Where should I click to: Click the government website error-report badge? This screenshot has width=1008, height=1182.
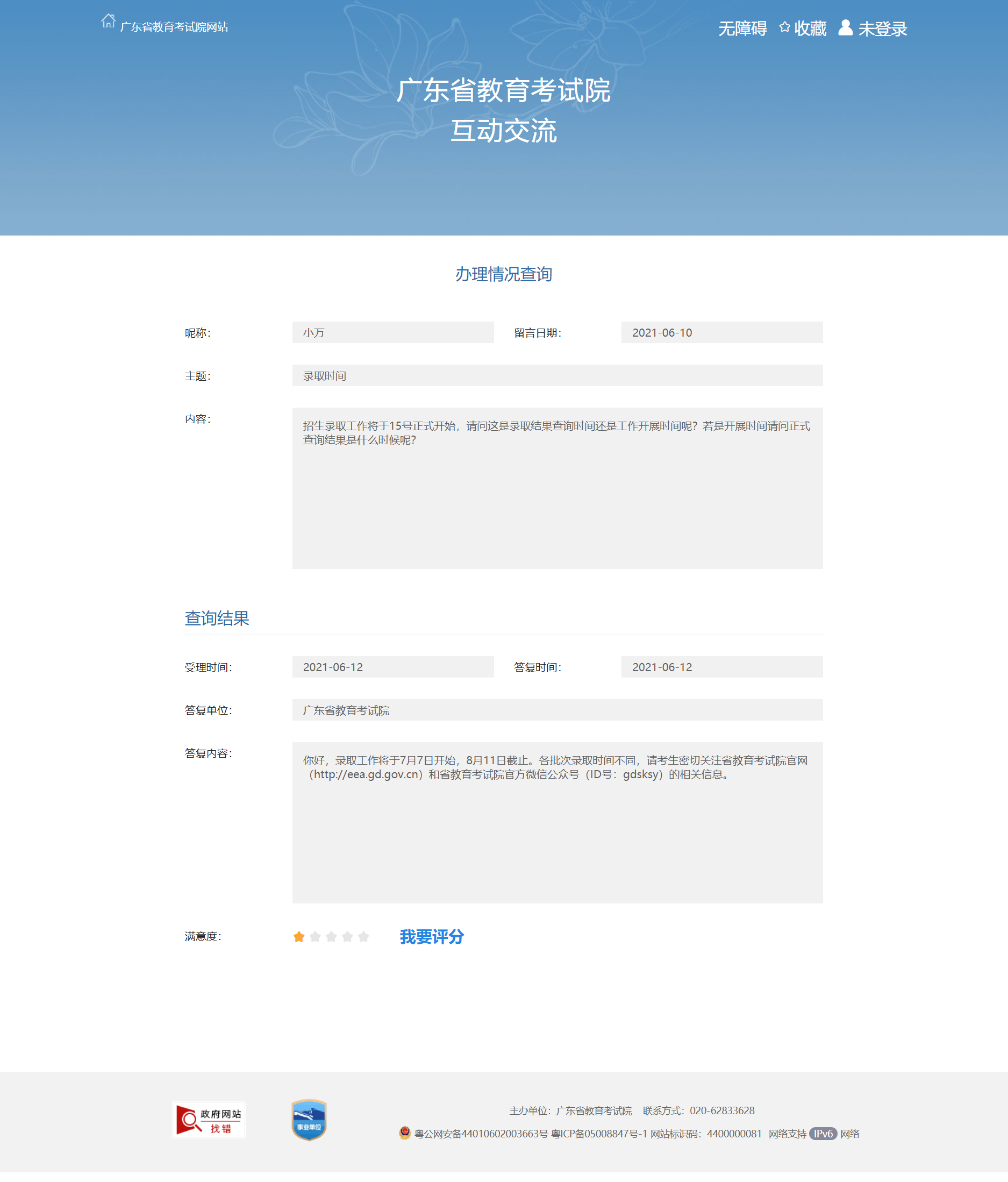pos(209,1120)
